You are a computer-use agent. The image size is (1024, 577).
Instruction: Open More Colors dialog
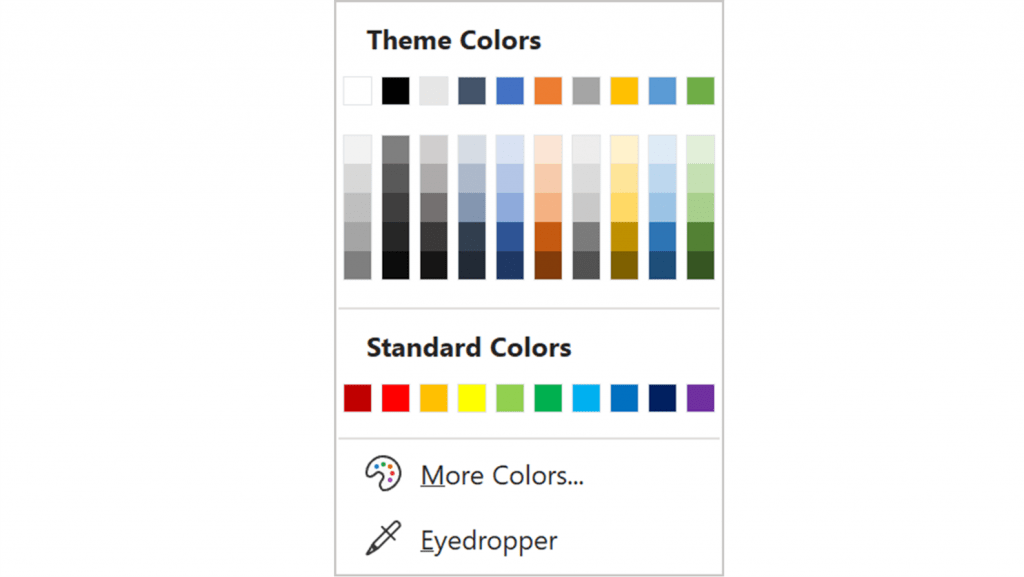point(501,475)
